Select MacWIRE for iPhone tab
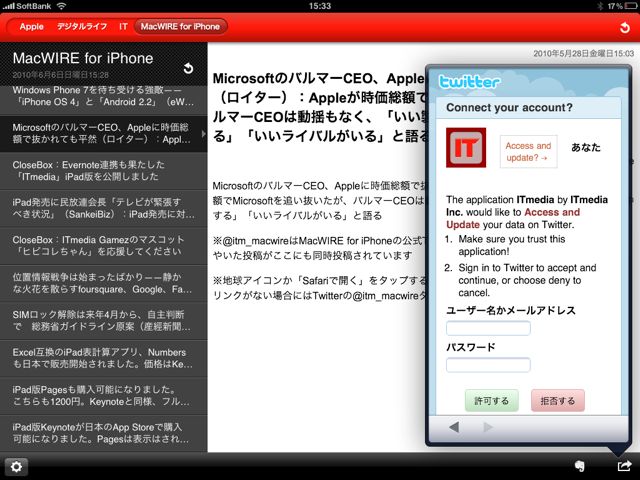The width and height of the screenshot is (640, 480). click(x=180, y=27)
